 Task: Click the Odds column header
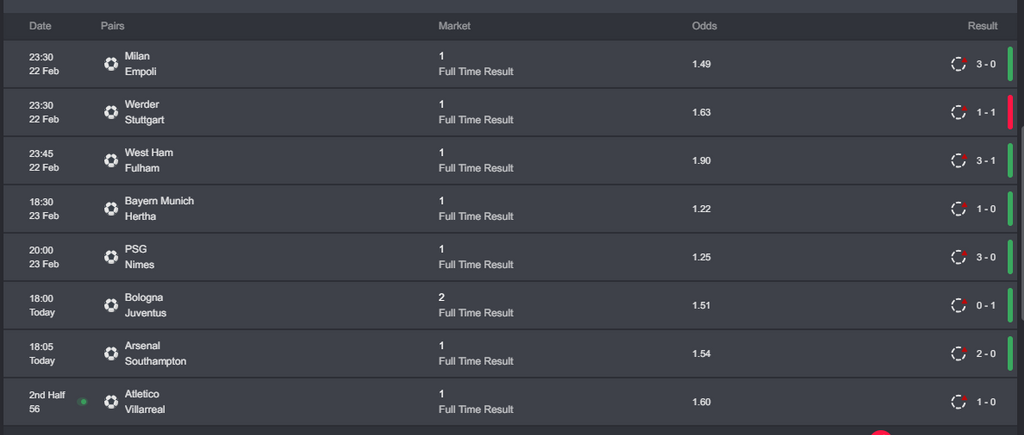[704, 26]
